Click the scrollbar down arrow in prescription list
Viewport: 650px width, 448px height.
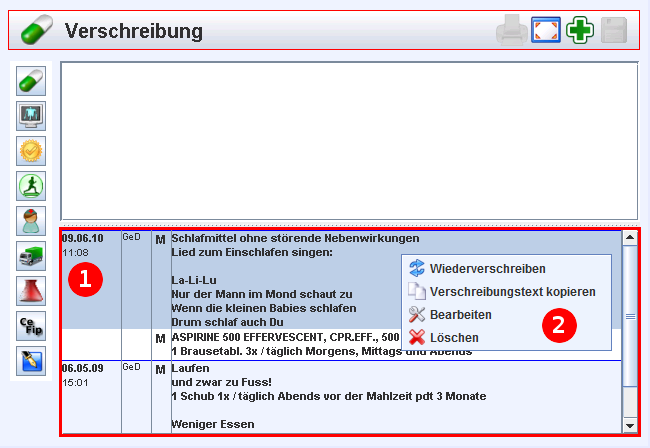629,426
